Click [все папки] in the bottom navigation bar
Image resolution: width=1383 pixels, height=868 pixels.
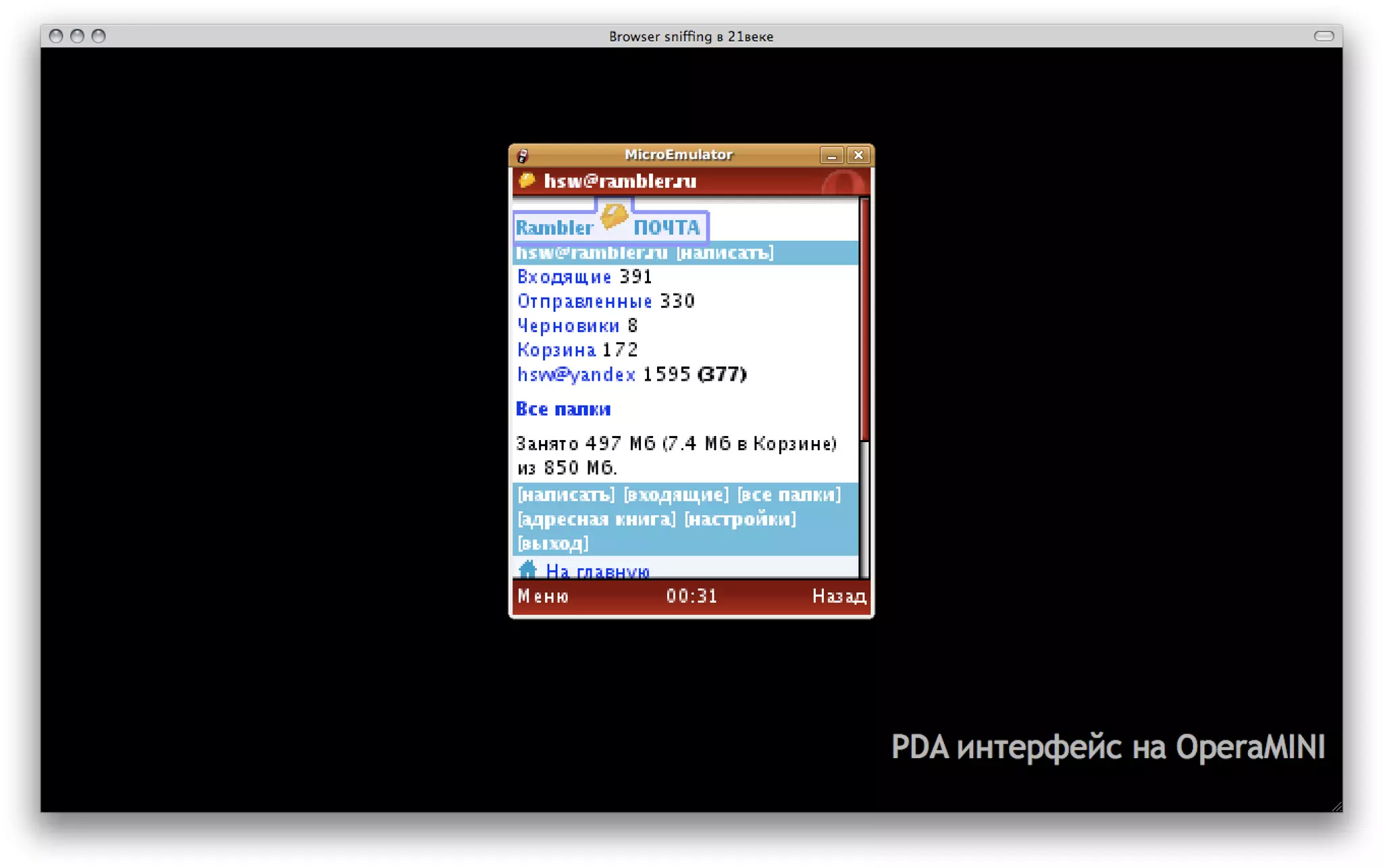(789, 495)
